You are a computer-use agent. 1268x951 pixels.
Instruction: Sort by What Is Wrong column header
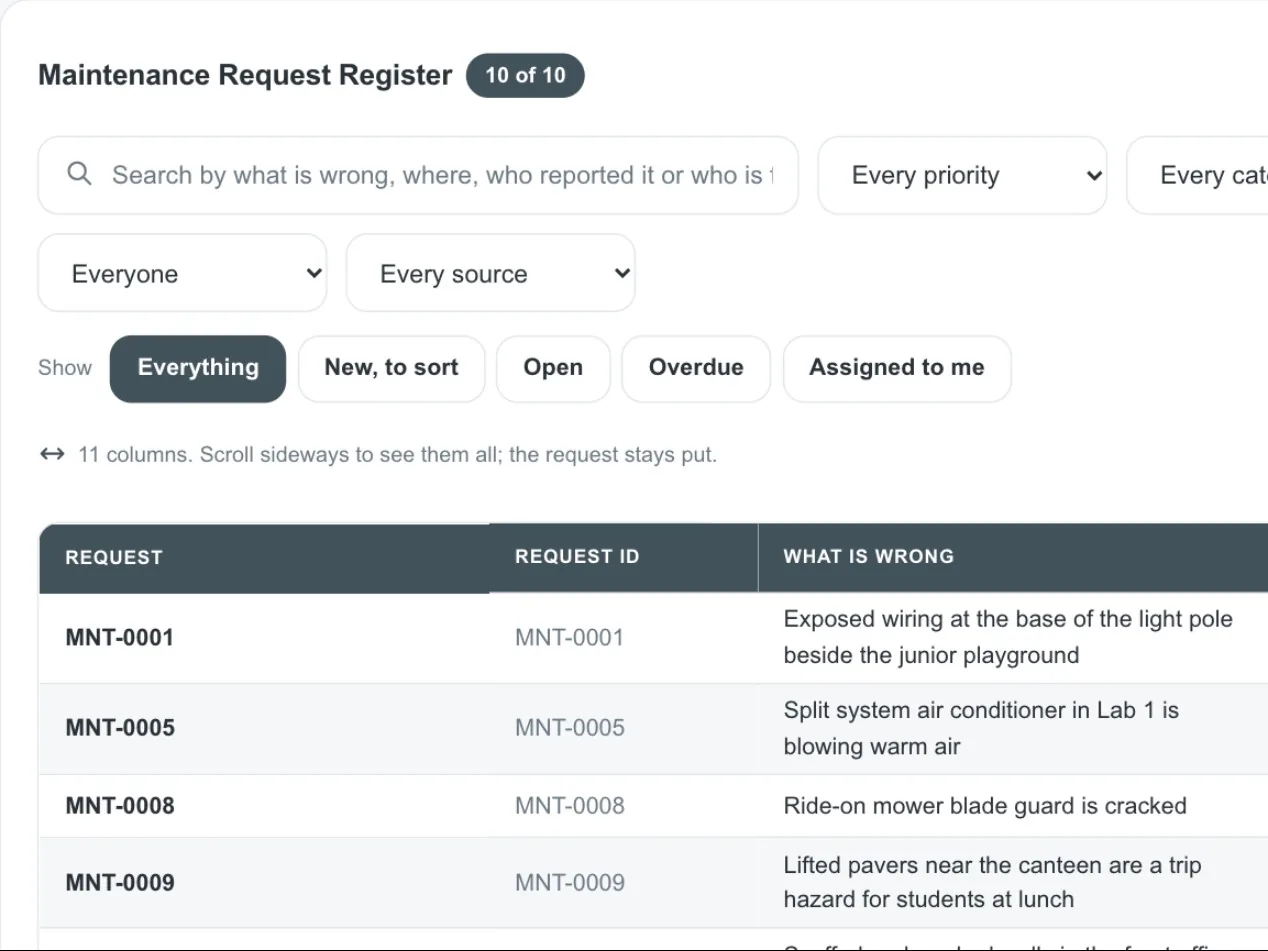869,557
